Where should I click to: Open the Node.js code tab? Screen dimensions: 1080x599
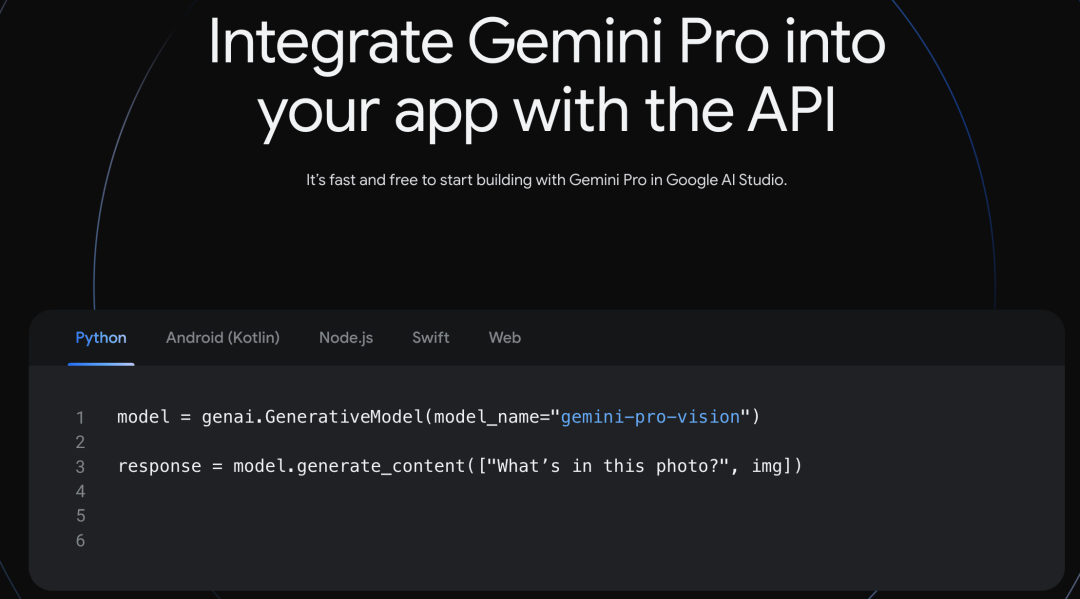pyautogui.click(x=346, y=338)
